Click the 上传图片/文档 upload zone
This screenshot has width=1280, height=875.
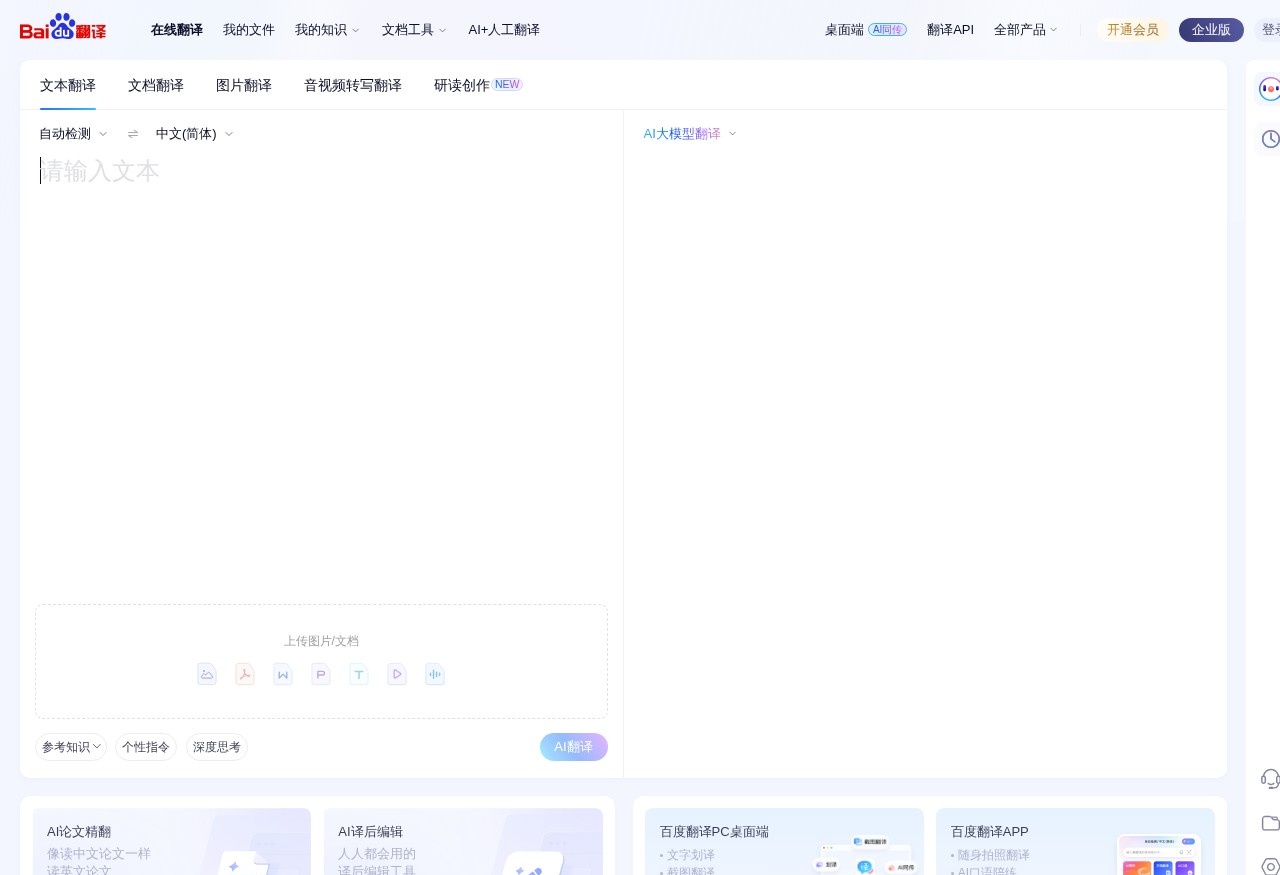(x=321, y=661)
